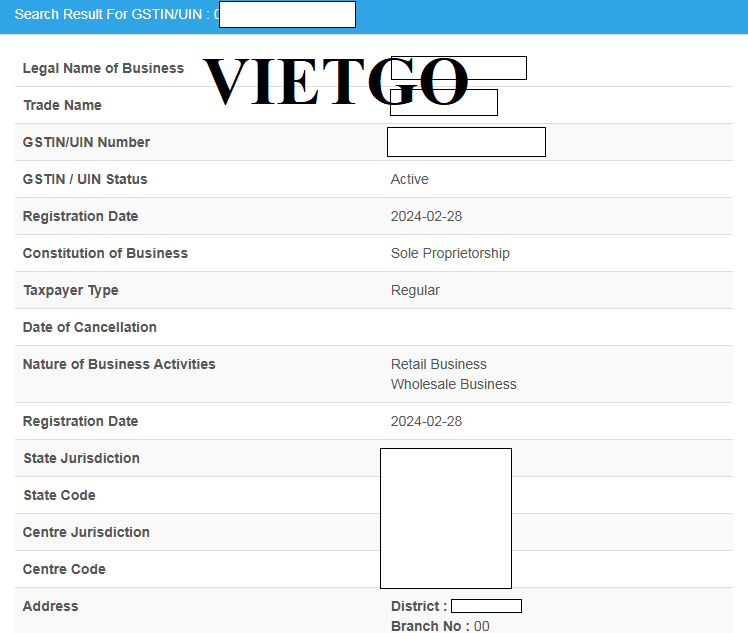Click the Constitution of Business label
This screenshot has width=748, height=633.
pyautogui.click(x=105, y=253)
